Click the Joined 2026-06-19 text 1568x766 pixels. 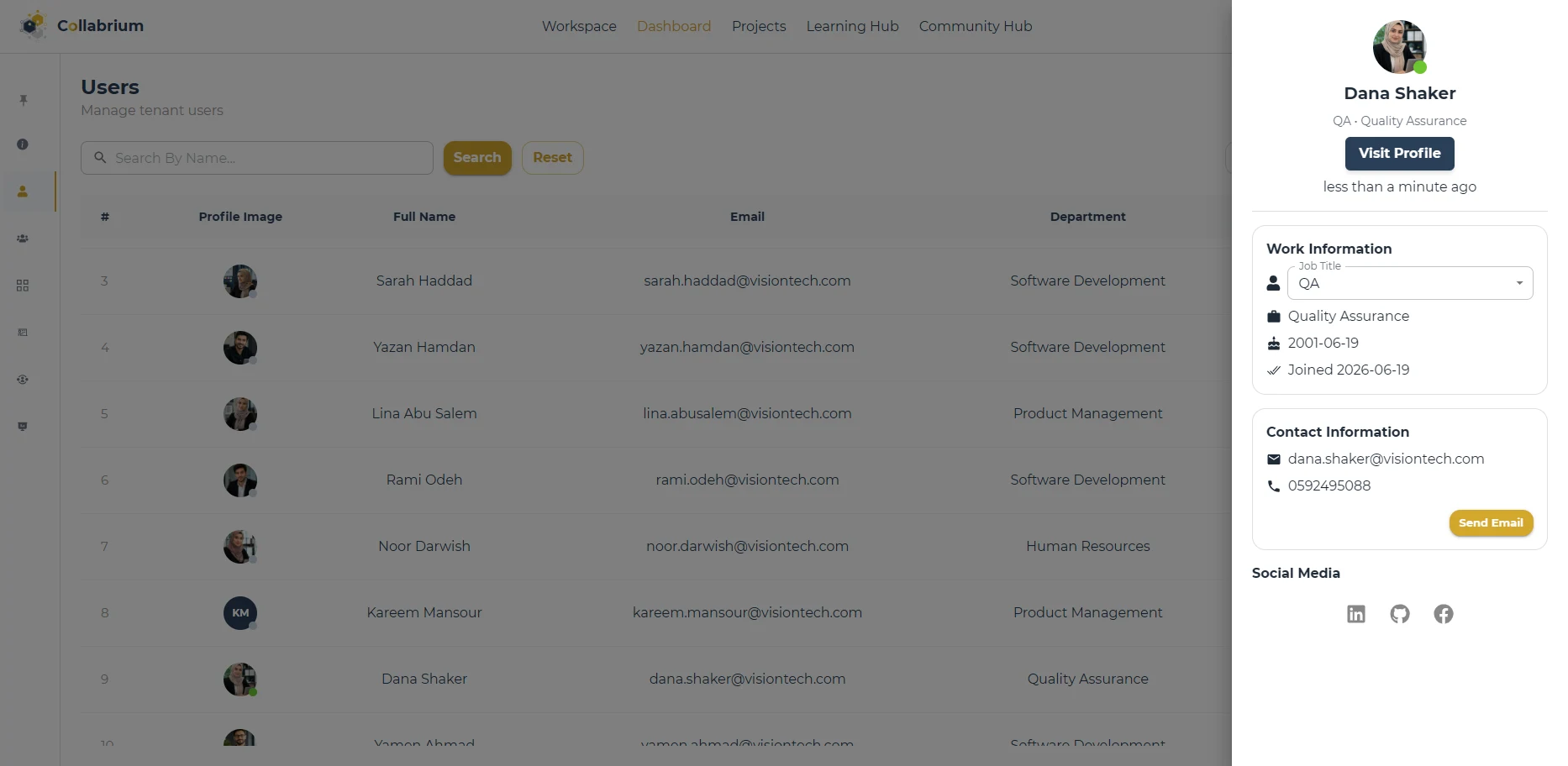[x=1349, y=370]
